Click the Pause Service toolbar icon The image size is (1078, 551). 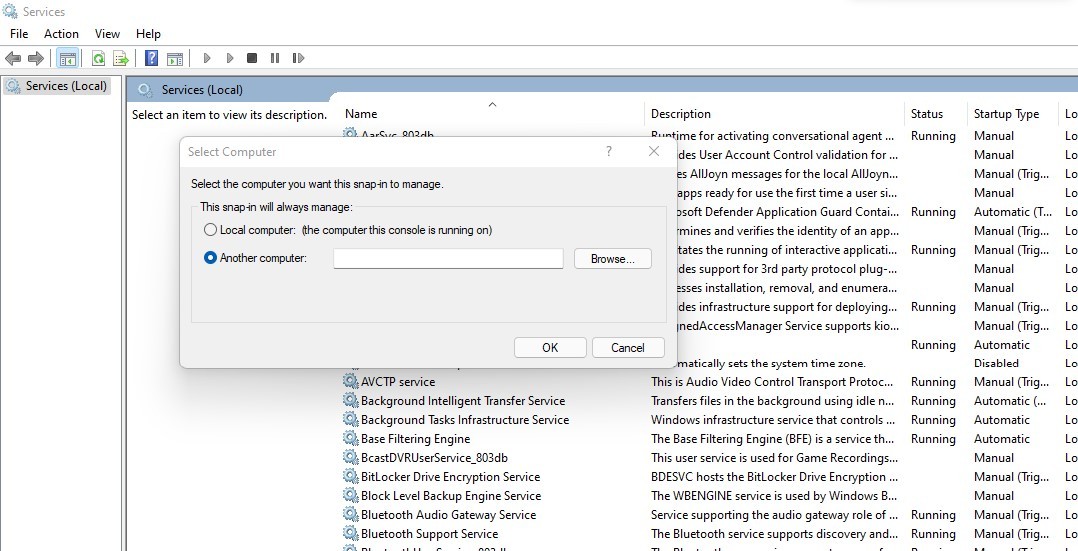275,59
